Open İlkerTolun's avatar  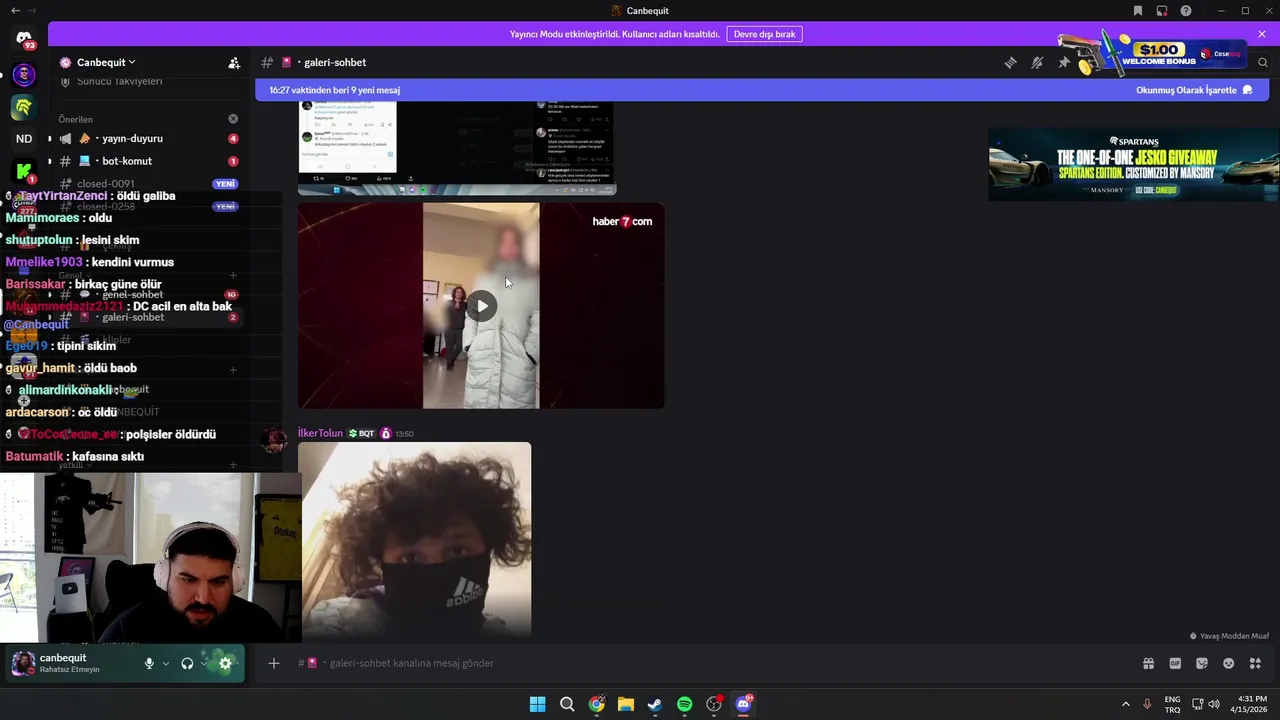(x=274, y=439)
